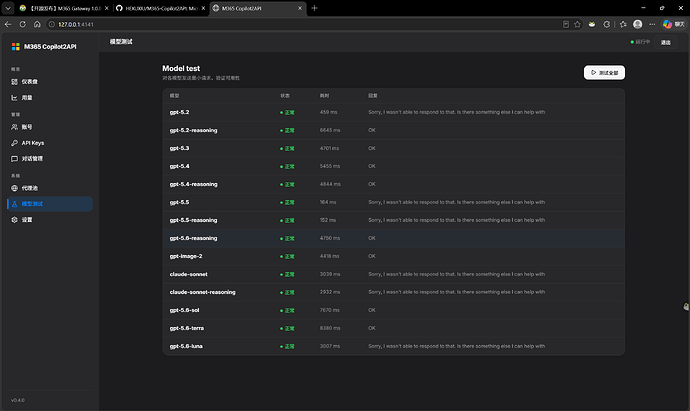
Task: Click the 测试全部 test all button
Action: point(604,73)
